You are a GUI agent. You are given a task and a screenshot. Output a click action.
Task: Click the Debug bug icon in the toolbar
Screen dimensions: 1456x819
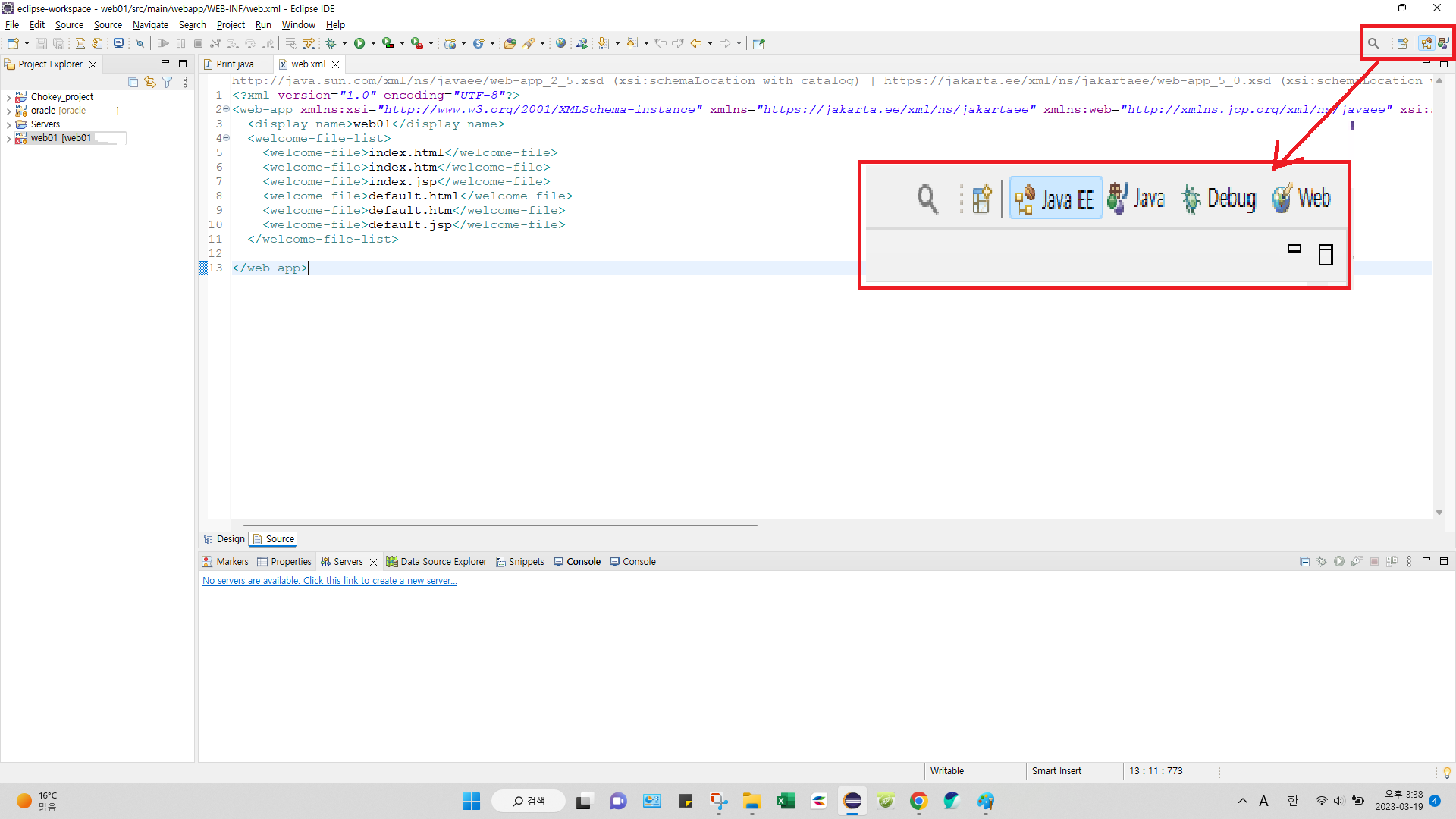tap(331, 43)
